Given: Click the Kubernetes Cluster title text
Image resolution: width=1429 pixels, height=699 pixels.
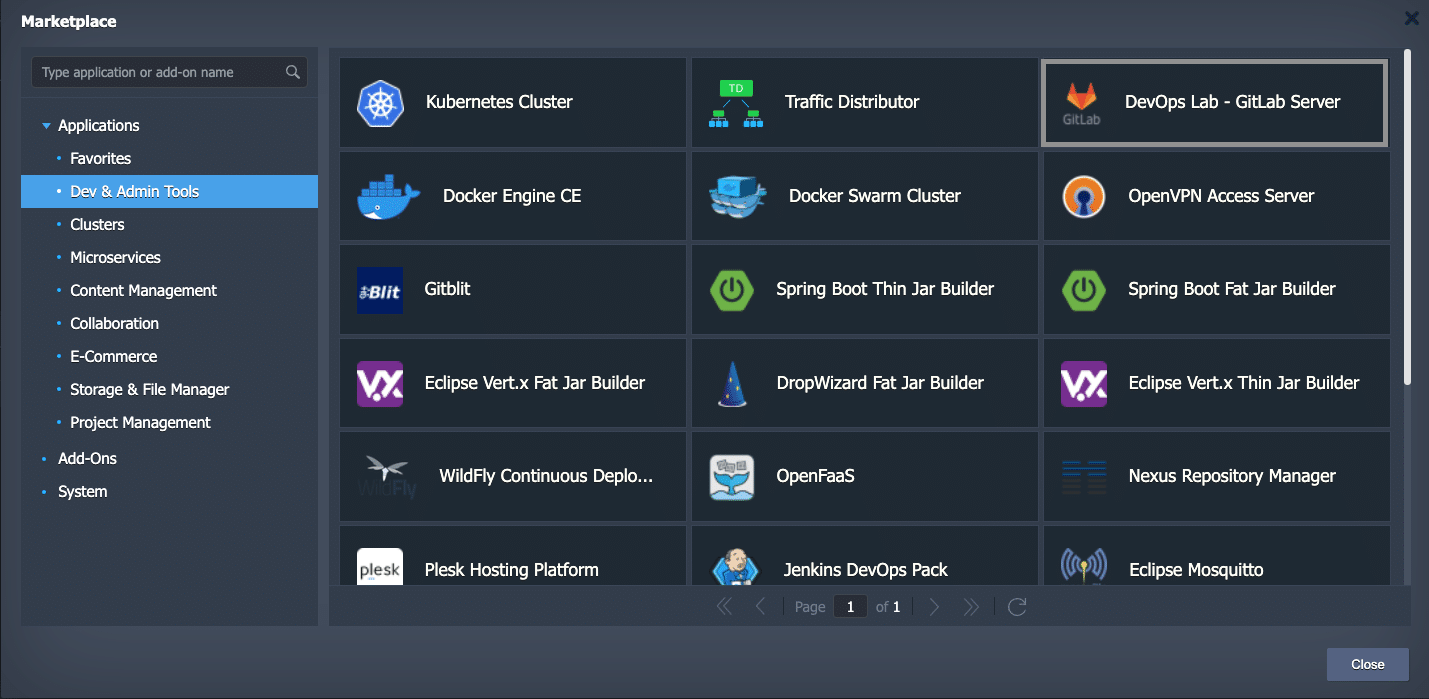Looking at the screenshot, I should 499,102.
